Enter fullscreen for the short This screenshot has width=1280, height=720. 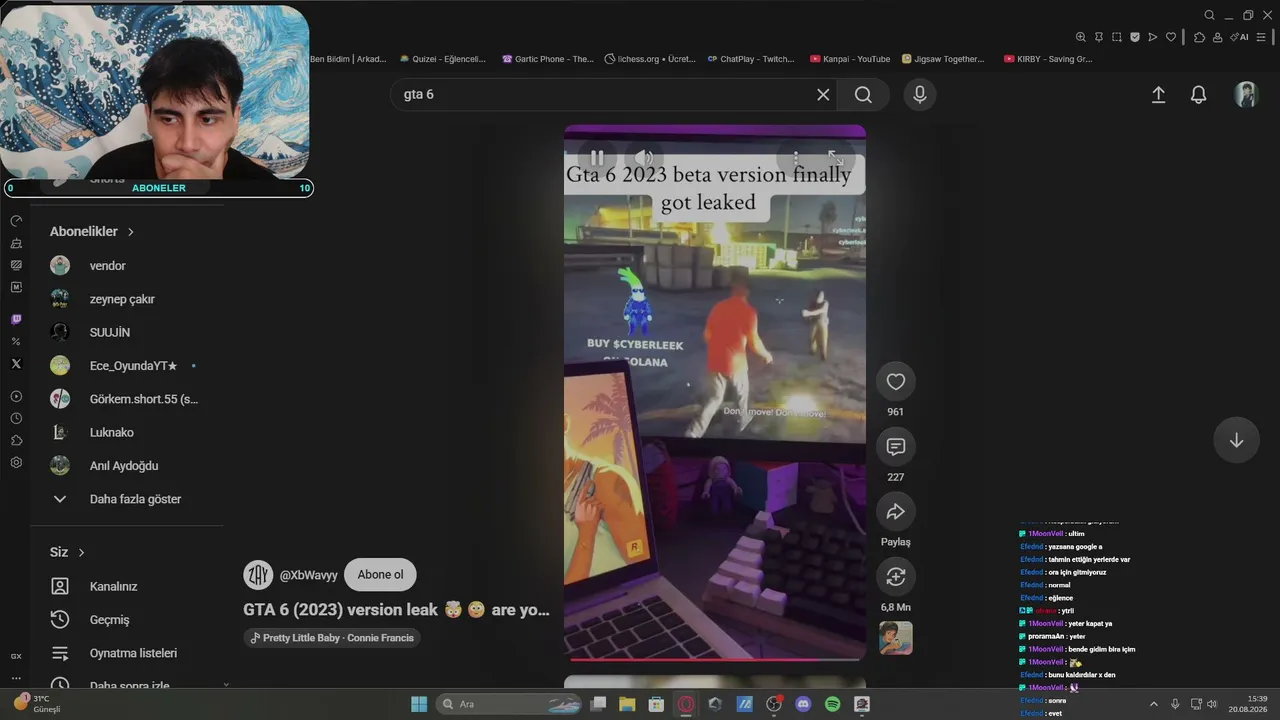click(836, 157)
